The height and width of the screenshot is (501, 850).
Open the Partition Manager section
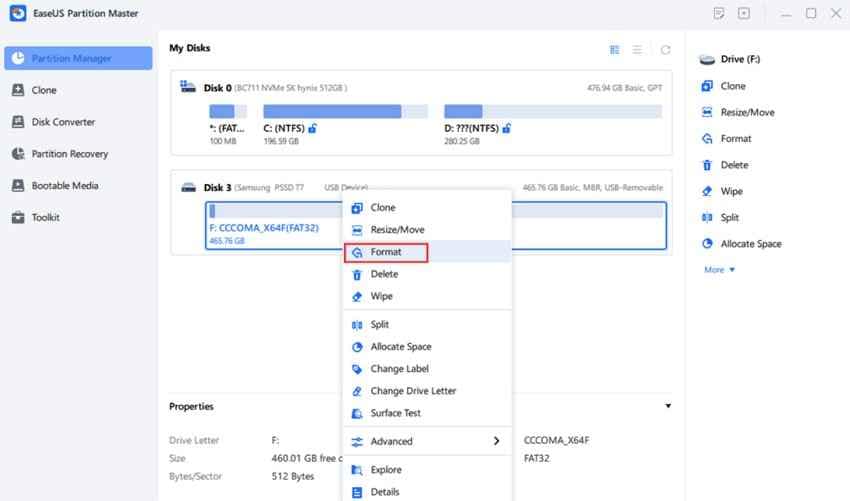point(78,58)
